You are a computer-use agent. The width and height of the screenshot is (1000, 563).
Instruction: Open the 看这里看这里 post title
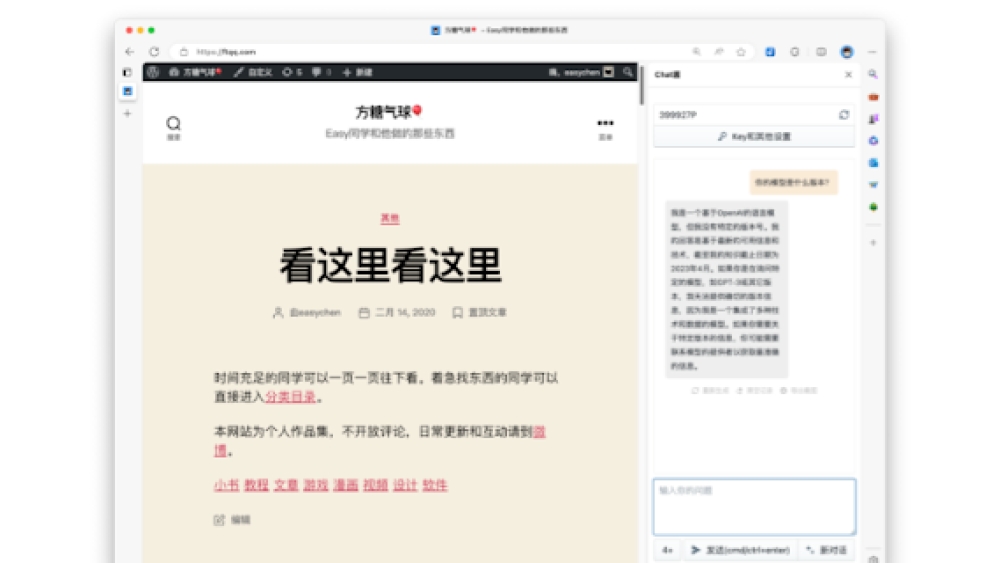[390, 265]
